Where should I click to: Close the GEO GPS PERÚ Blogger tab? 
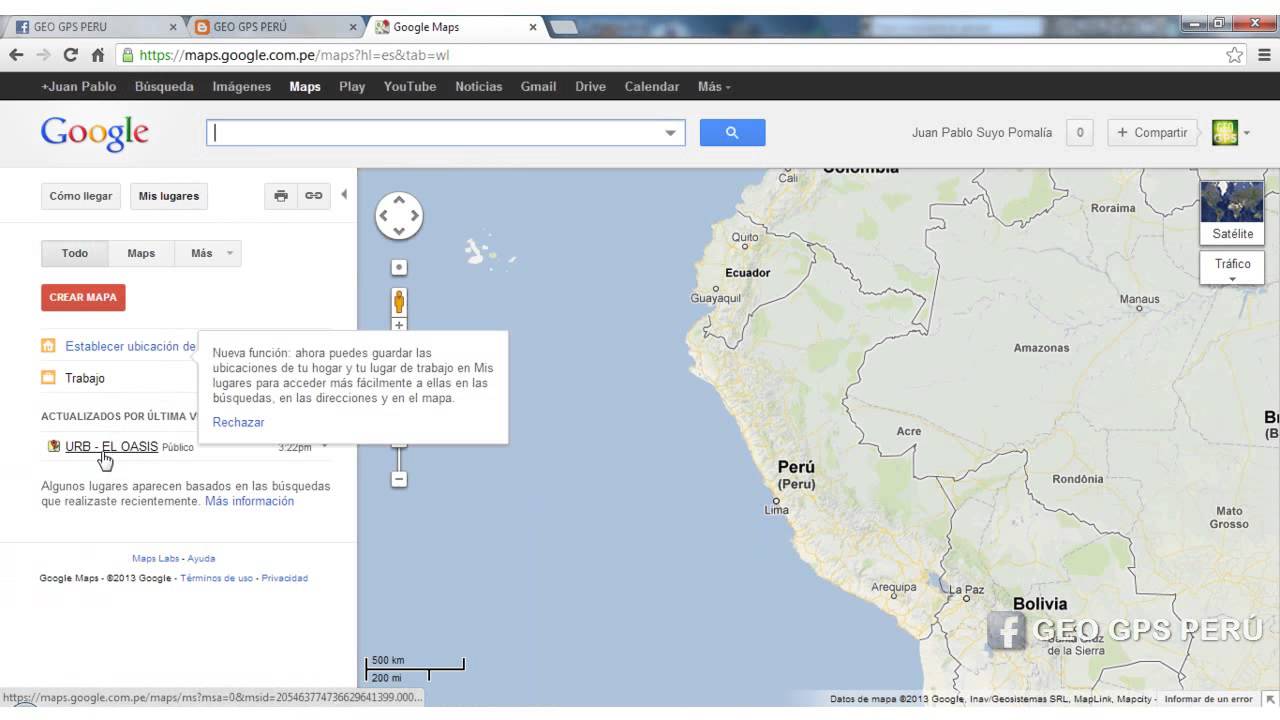coord(354,27)
